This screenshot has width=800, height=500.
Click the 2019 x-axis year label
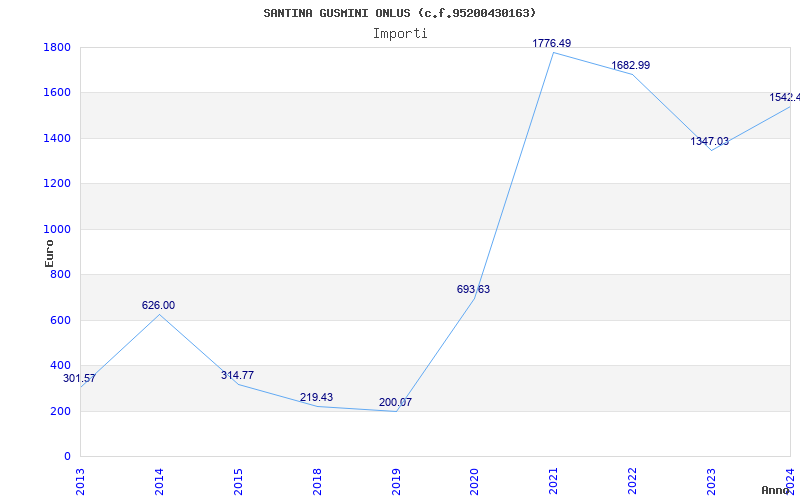(396, 481)
